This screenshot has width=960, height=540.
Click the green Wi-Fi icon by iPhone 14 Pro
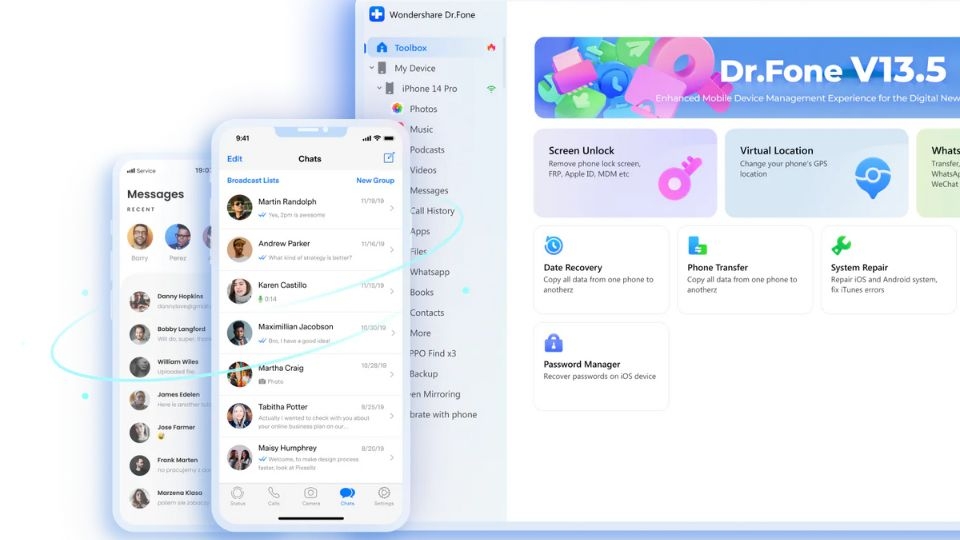click(491, 89)
